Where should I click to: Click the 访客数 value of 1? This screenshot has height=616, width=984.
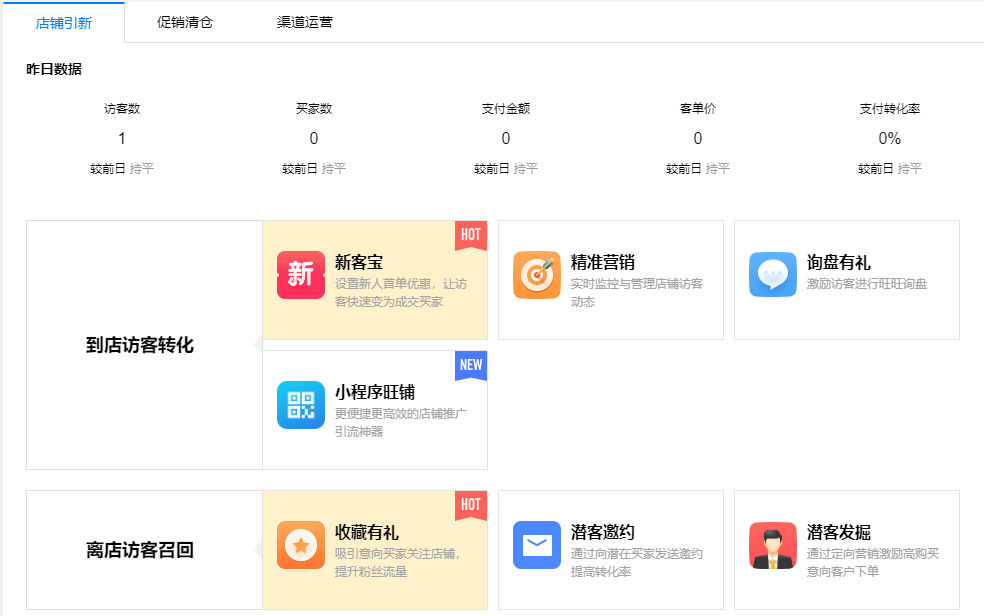(122, 139)
